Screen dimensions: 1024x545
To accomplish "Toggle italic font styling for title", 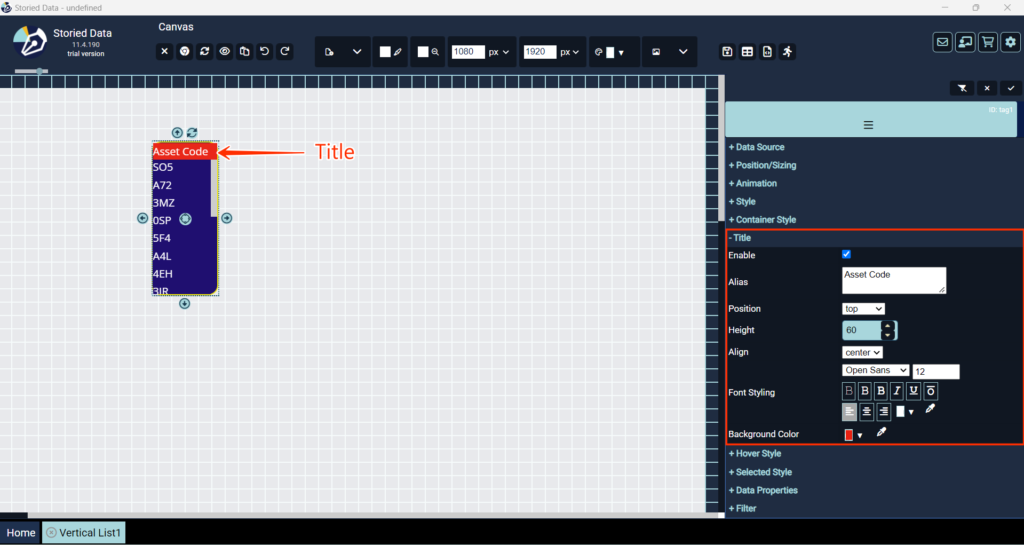I will [x=897, y=391].
